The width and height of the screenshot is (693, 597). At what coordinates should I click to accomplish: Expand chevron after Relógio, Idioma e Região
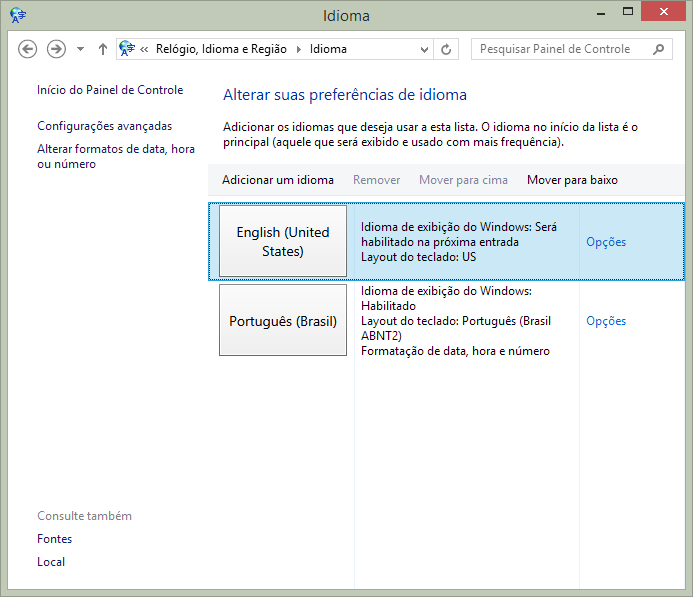[298, 49]
